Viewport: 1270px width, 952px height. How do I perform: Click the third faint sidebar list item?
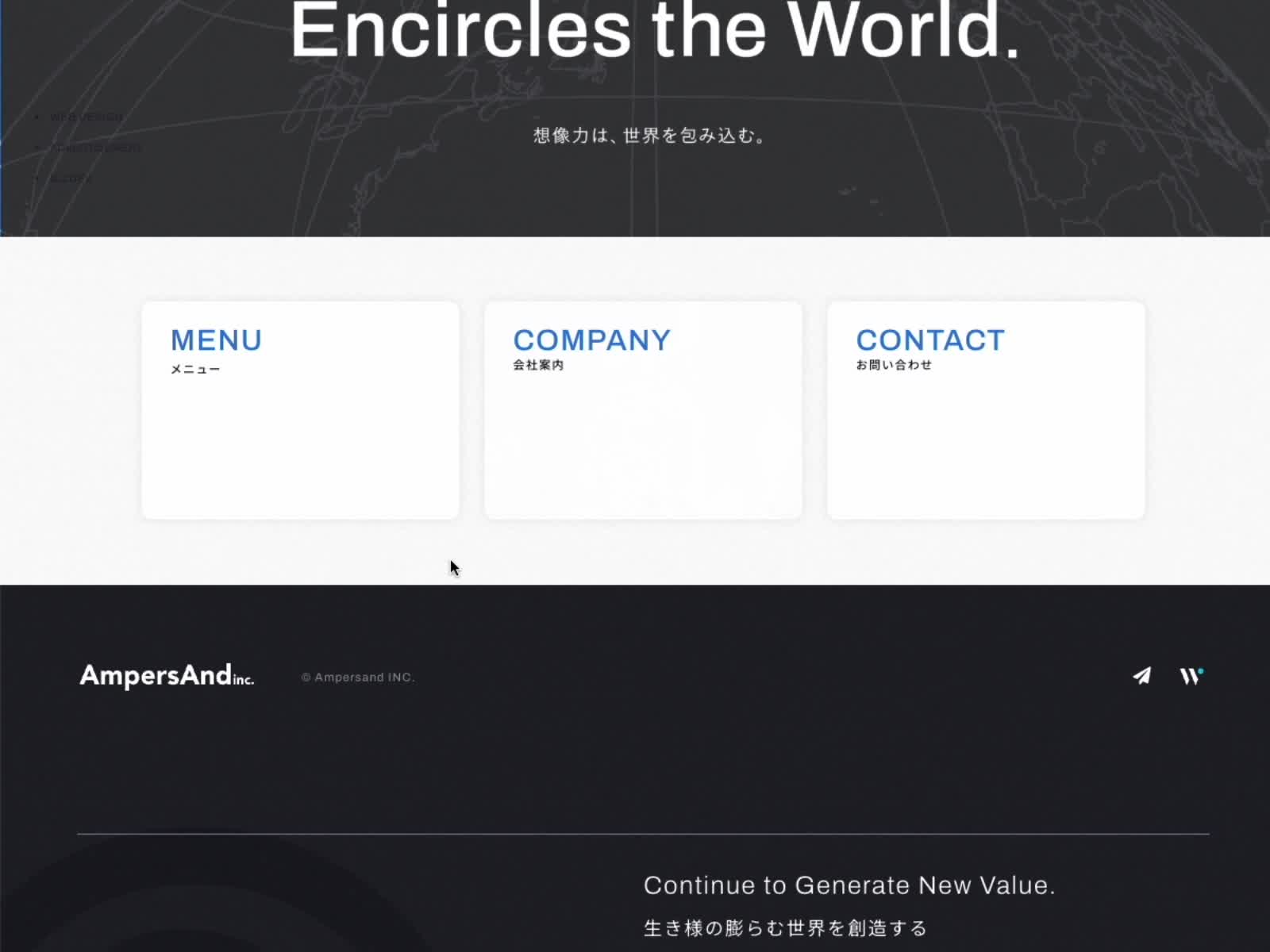71,179
